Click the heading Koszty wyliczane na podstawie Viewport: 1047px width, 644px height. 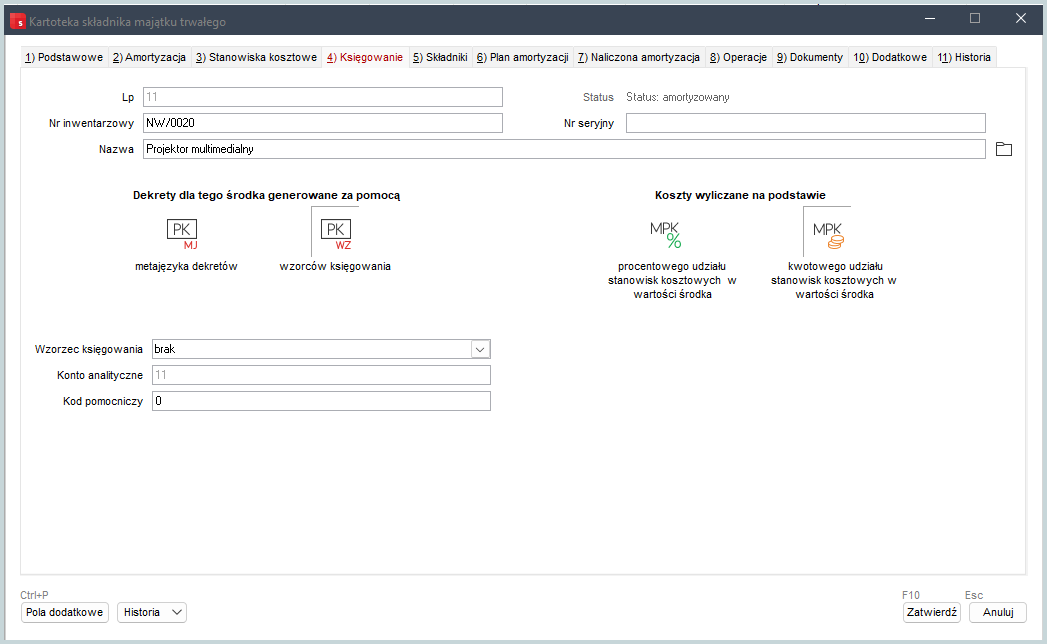coord(740,195)
